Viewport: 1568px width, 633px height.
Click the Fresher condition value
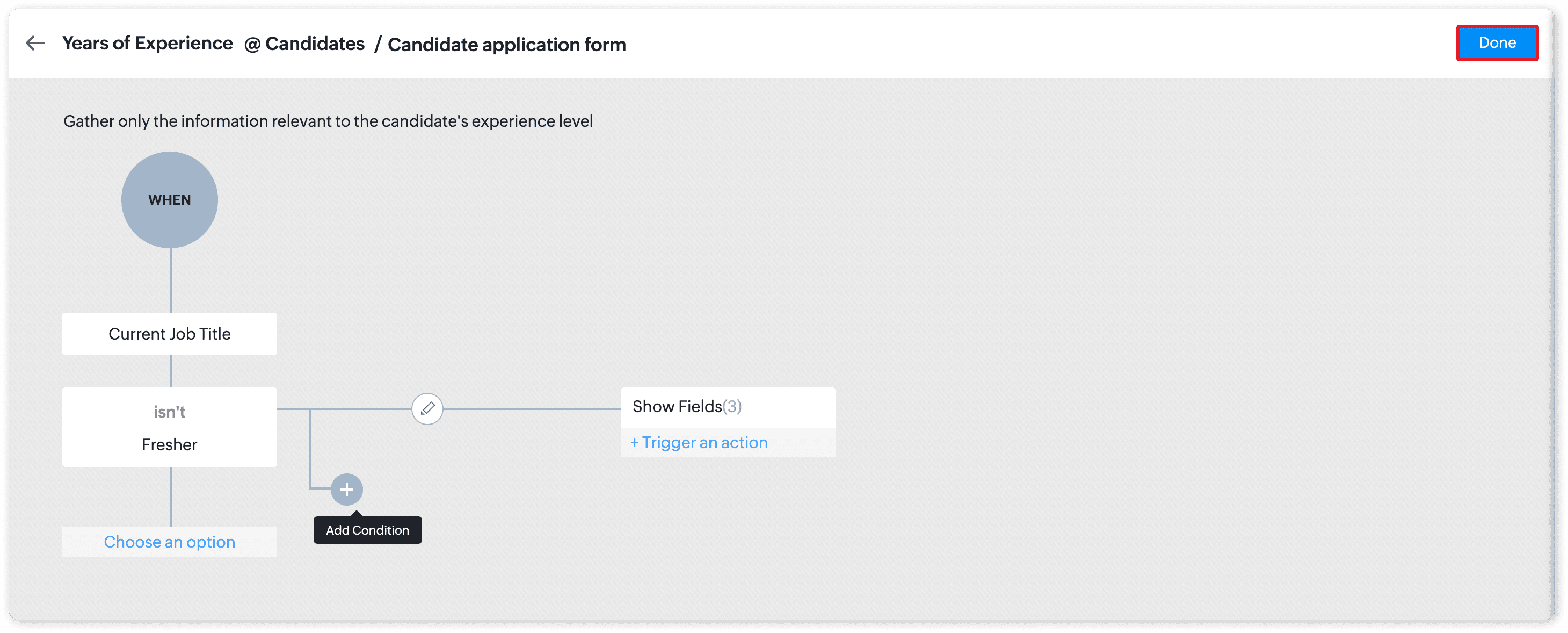click(x=169, y=445)
